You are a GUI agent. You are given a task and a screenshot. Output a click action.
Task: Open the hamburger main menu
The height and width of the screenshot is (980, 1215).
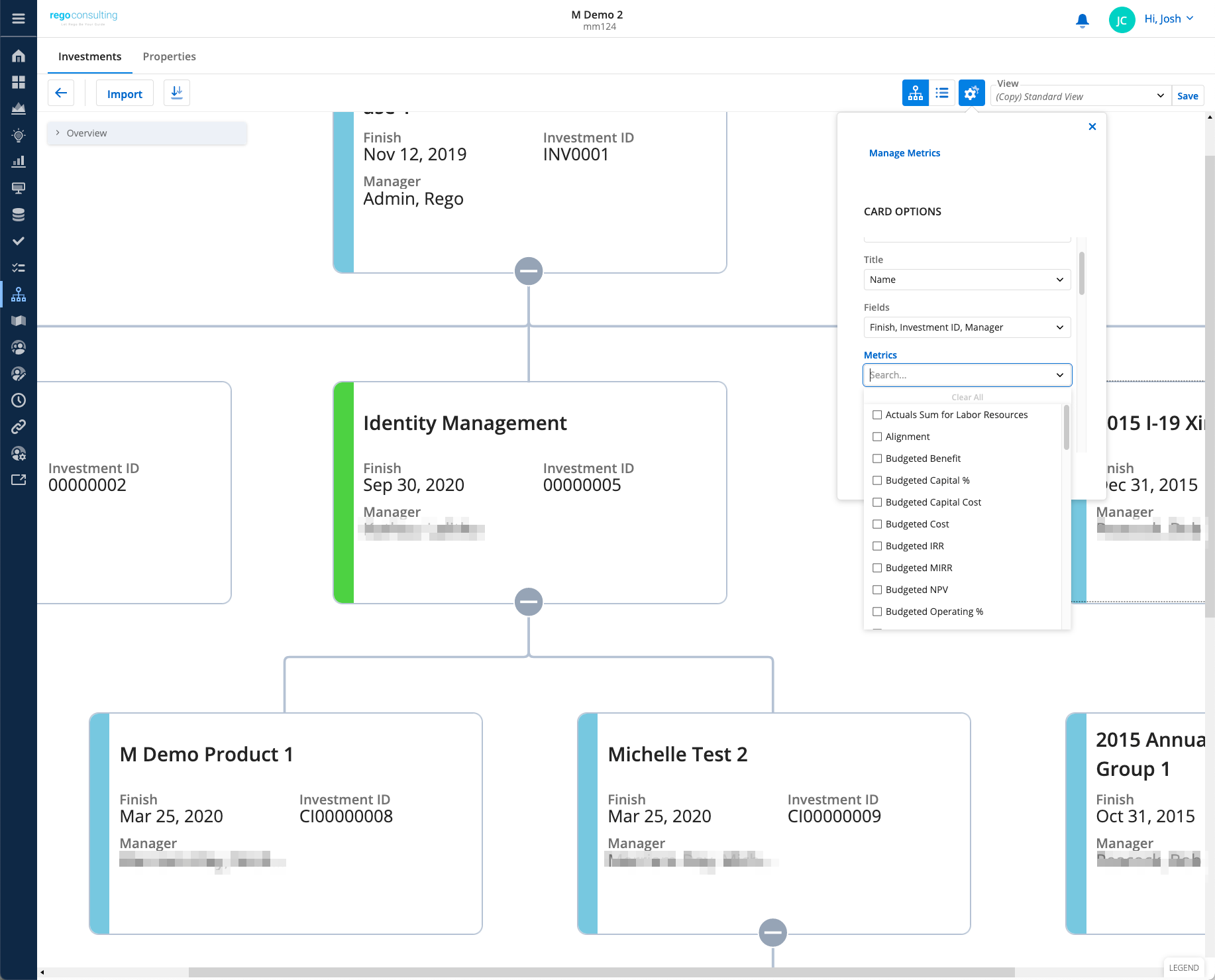coord(19,19)
